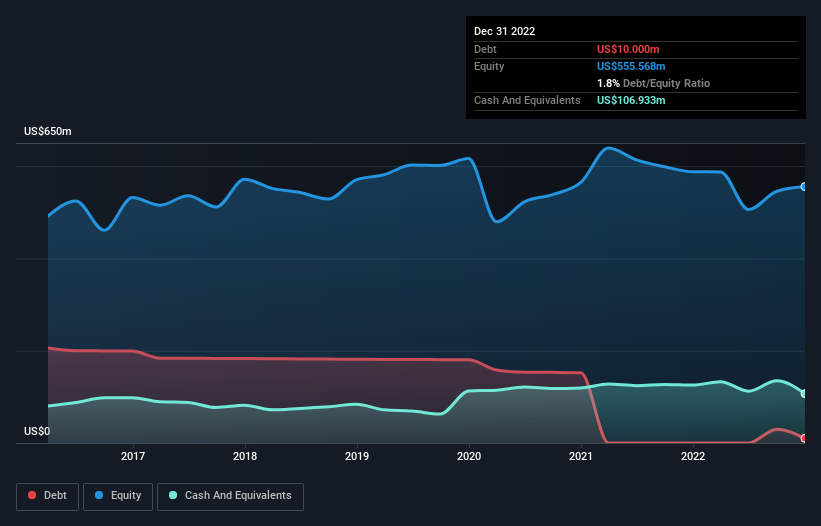Click the 2019 x-axis label
821x526 pixels.
[x=357, y=456]
